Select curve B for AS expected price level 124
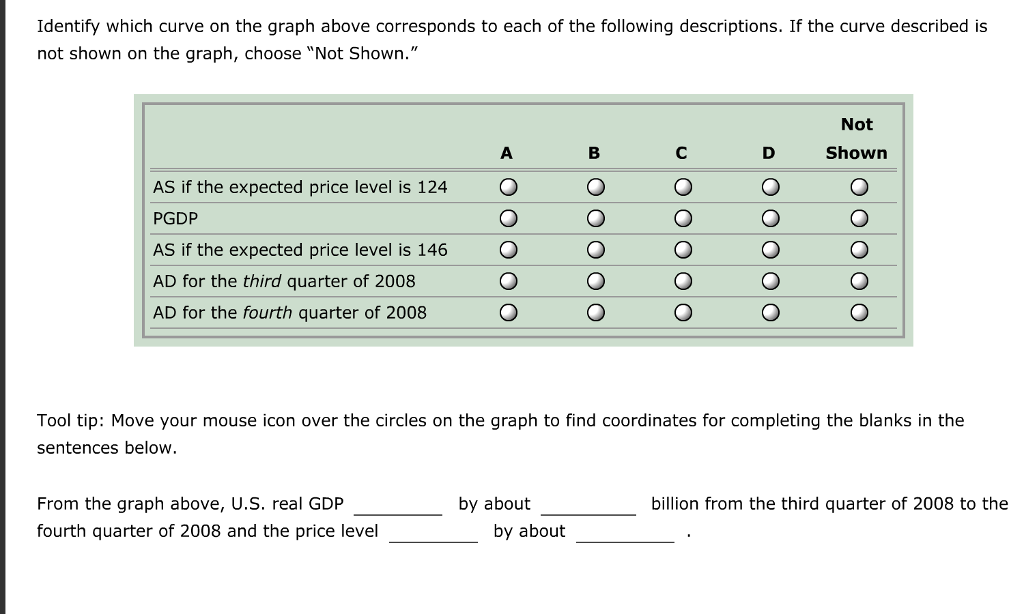The width and height of the screenshot is (1024, 614). pos(595,186)
